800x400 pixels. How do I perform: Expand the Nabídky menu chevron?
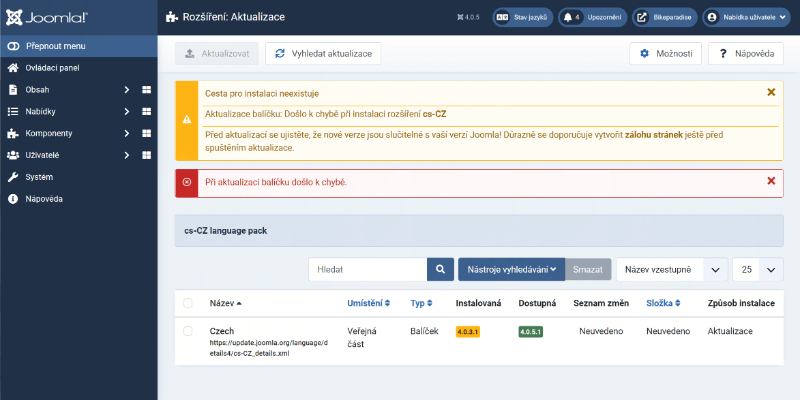[127, 112]
